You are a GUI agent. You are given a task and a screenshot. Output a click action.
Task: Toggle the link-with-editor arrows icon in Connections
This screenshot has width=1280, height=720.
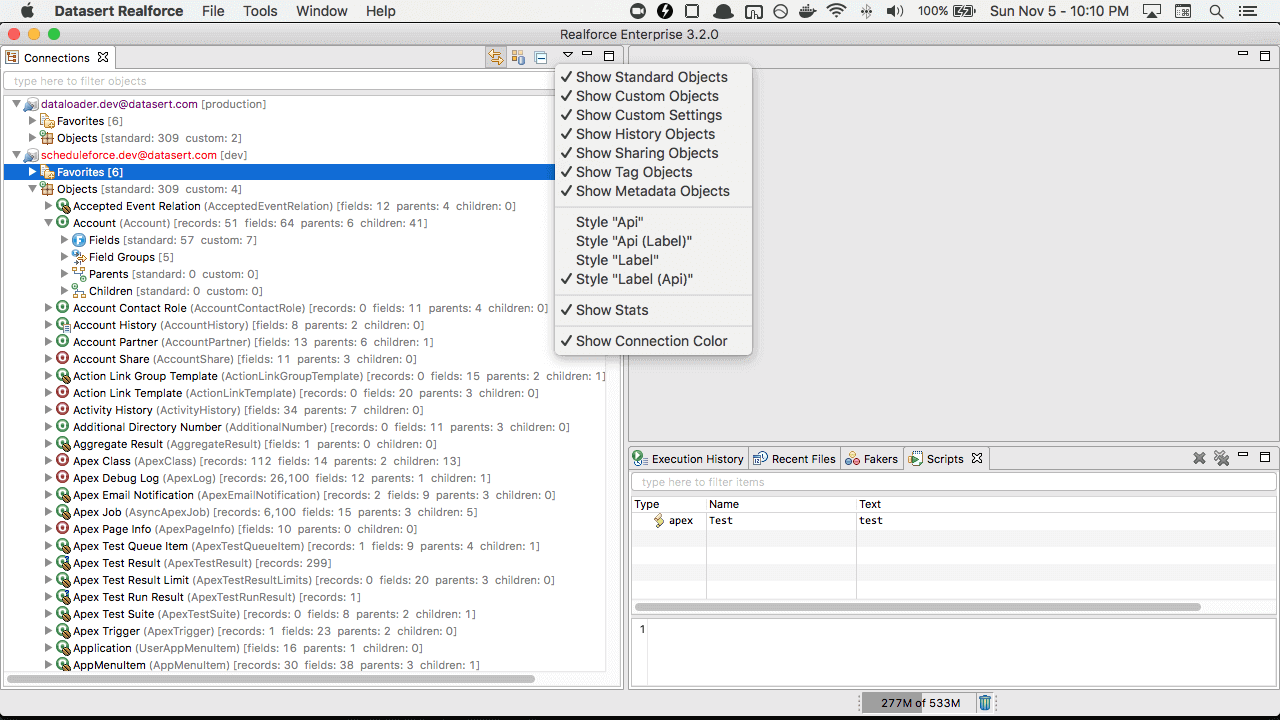(495, 57)
